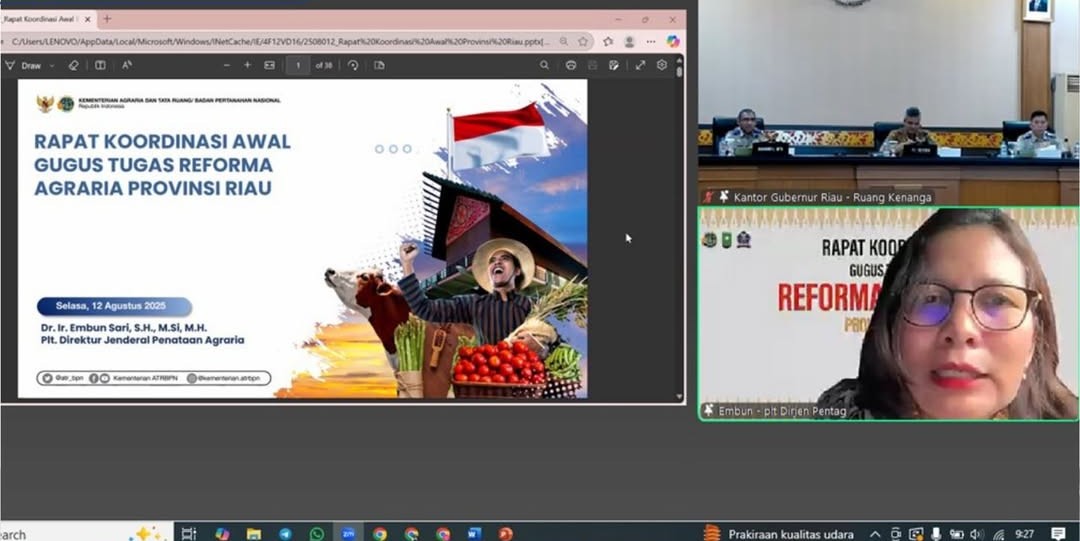Open Find in PDF search icon
Image resolution: width=1080 pixels, height=541 pixels.
(x=544, y=65)
